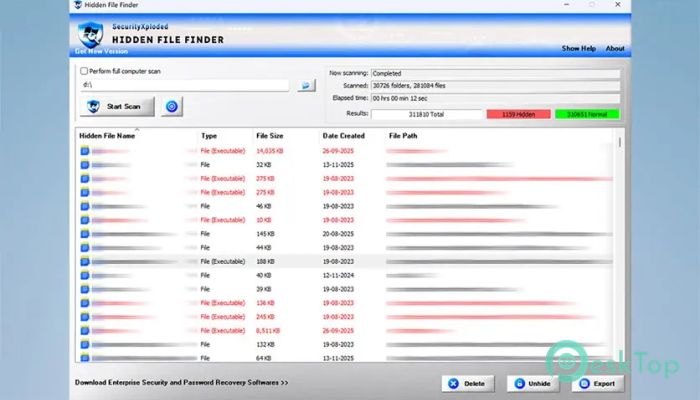This screenshot has height=400, width=700.
Task: Click the 46 KB file size cell
Action: (x=264, y=206)
